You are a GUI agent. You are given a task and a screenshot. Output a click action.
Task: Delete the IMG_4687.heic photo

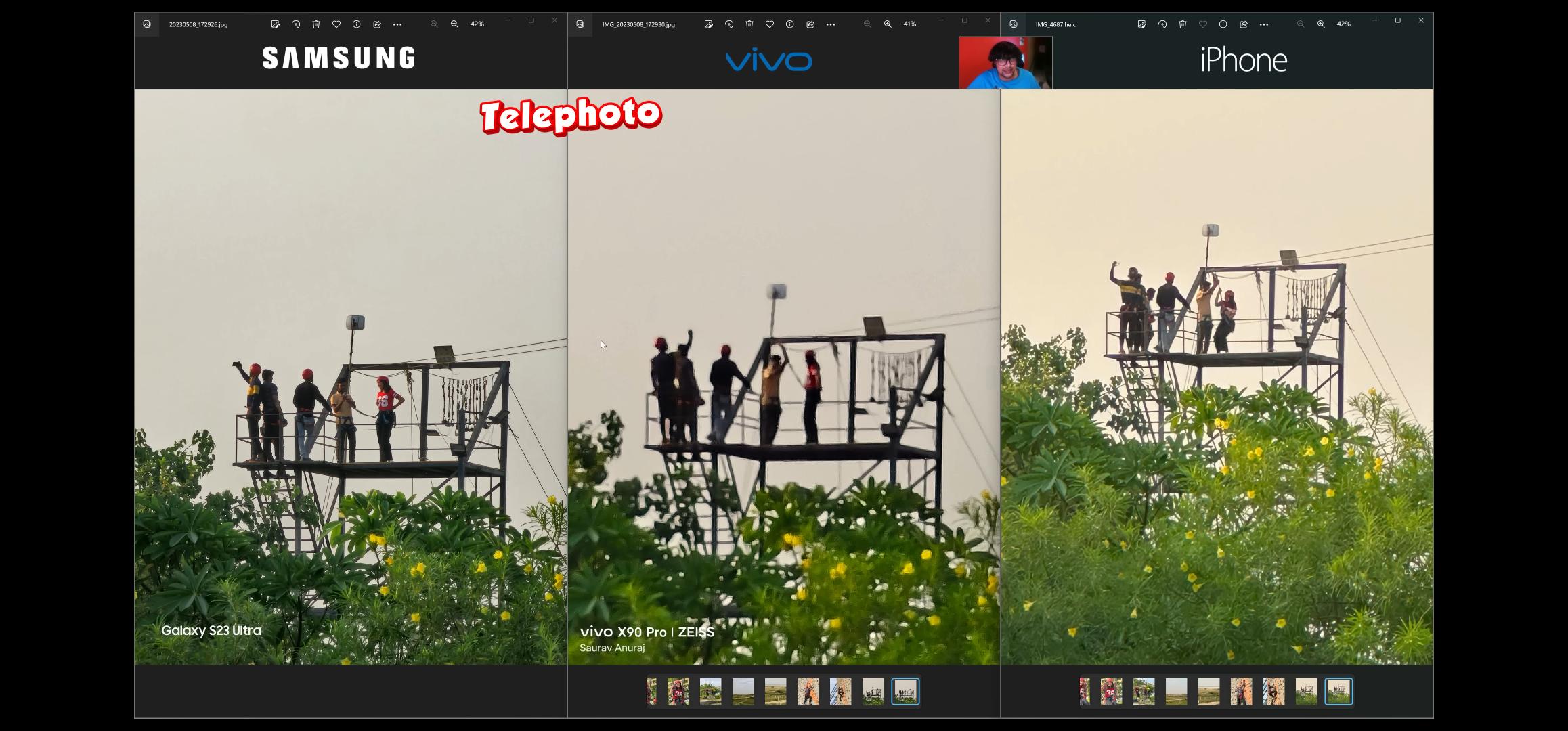tap(1183, 24)
